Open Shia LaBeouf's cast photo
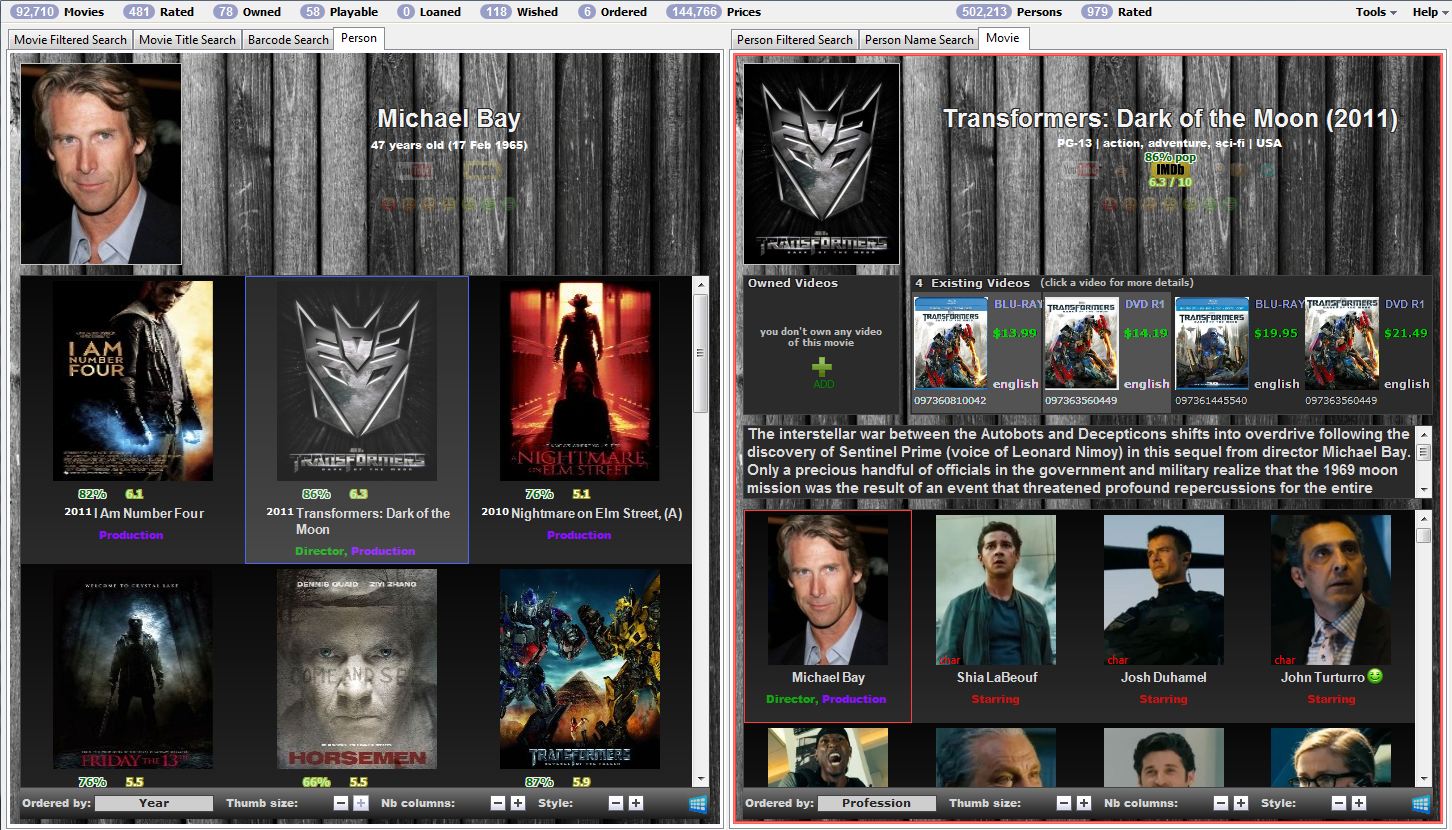The height and width of the screenshot is (830, 1452). 996,590
